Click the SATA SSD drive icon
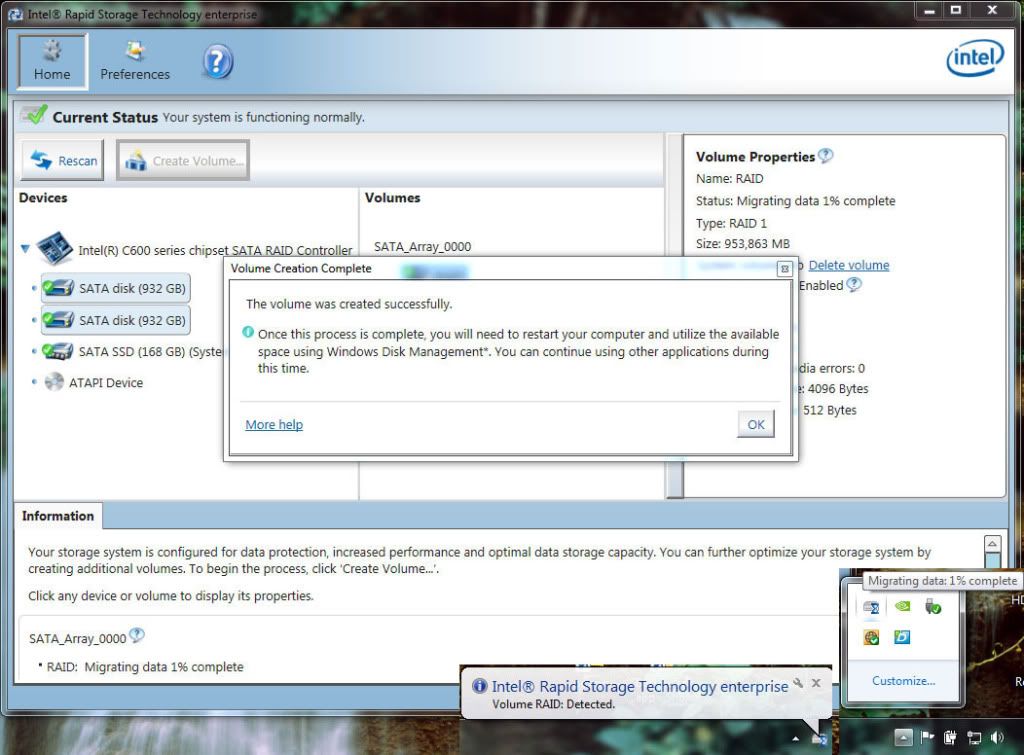The height and width of the screenshot is (755, 1024). (x=57, y=351)
